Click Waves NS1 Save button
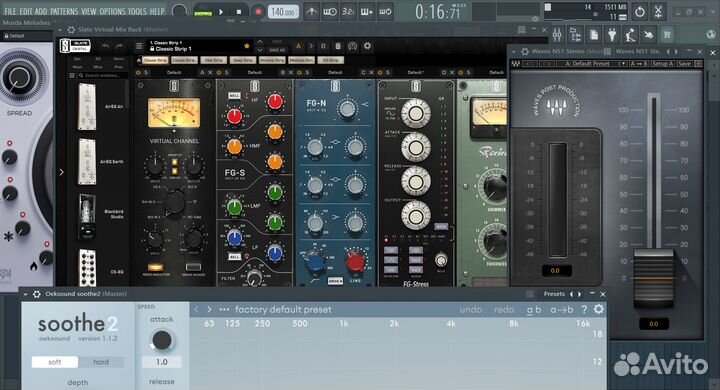The image size is (720, 390). [x=684, y=64]
